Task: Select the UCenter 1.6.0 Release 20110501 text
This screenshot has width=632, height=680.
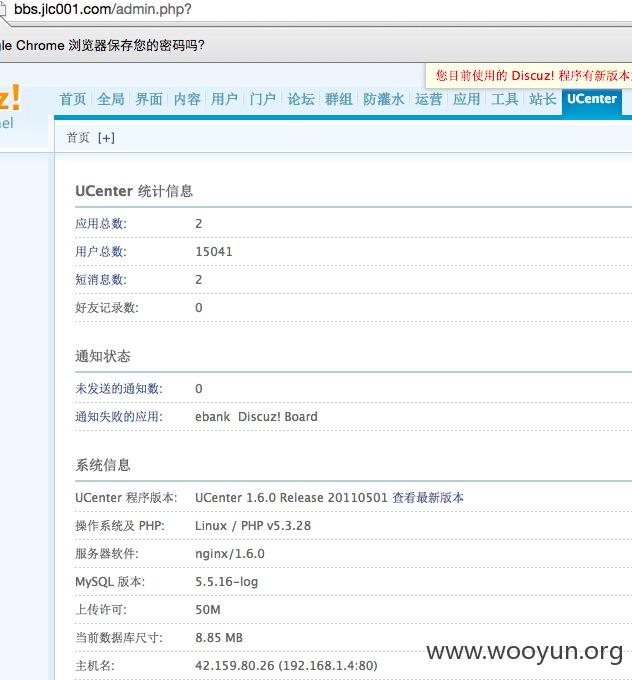Action: [x=291, y=497]
